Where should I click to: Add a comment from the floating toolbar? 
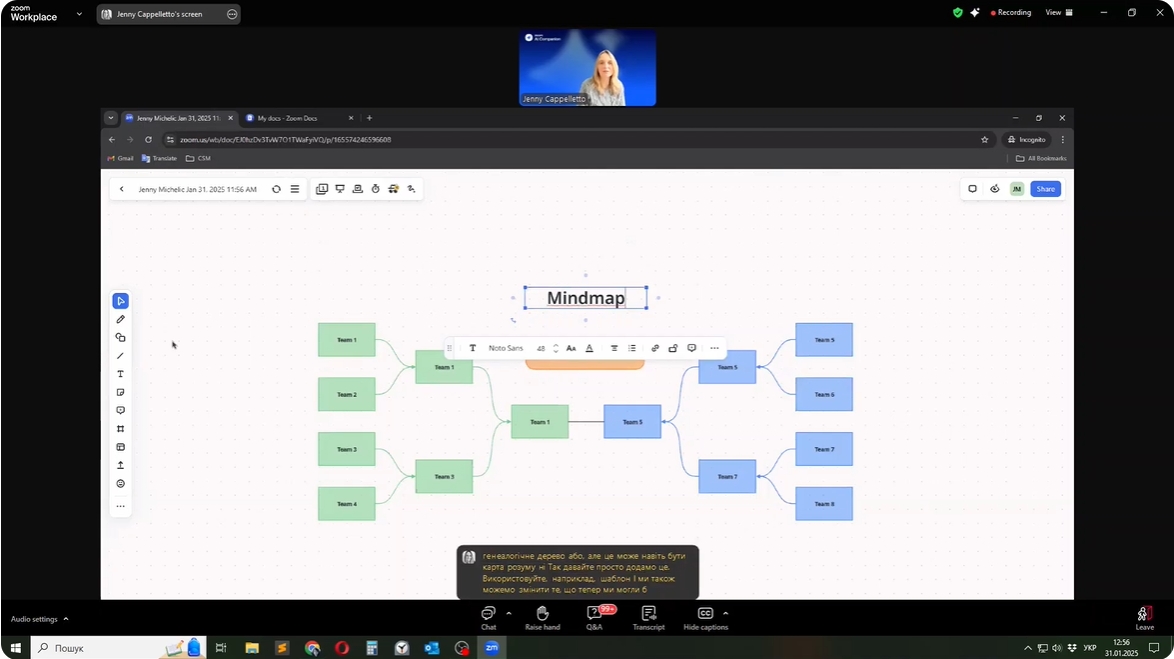pyautogui.click(x=692, y=348)
